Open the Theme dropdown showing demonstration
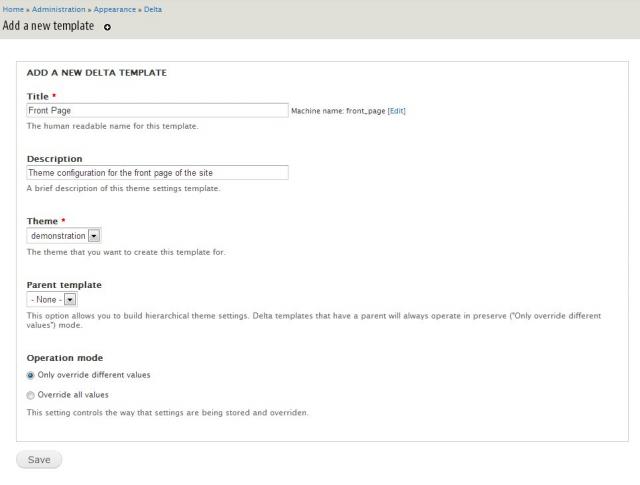 (64, 236)
